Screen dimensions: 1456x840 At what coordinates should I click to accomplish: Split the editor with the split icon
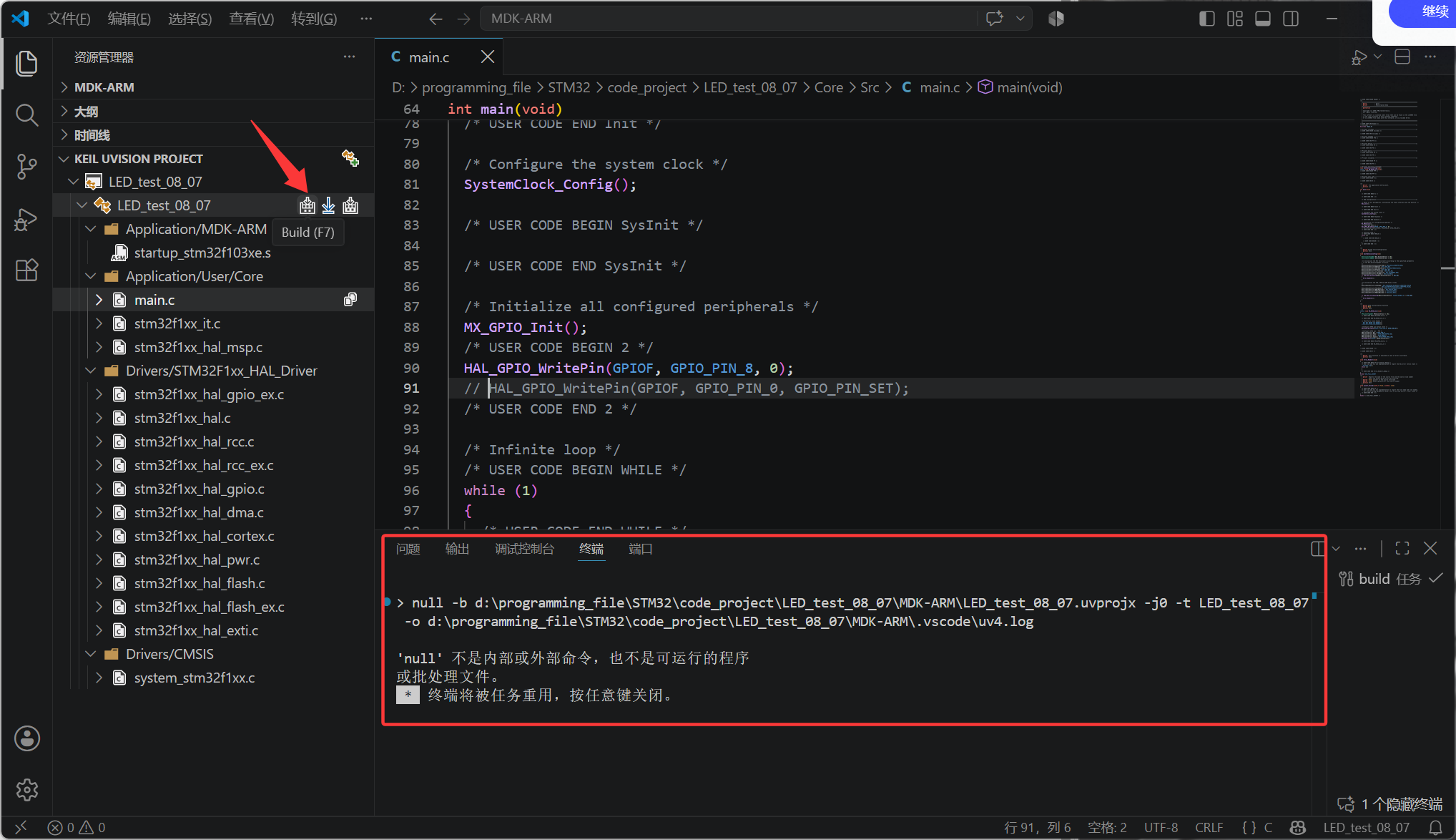1402,57
